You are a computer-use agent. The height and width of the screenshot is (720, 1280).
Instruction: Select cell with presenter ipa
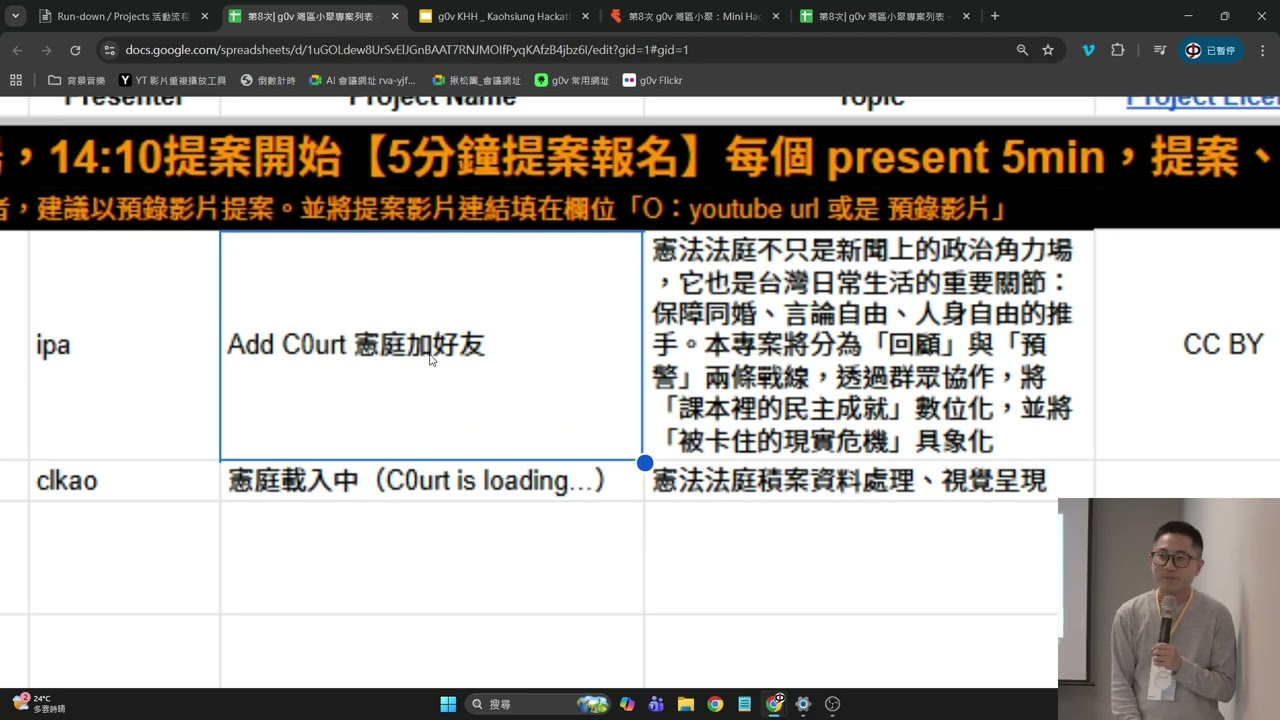pos(124,345)
